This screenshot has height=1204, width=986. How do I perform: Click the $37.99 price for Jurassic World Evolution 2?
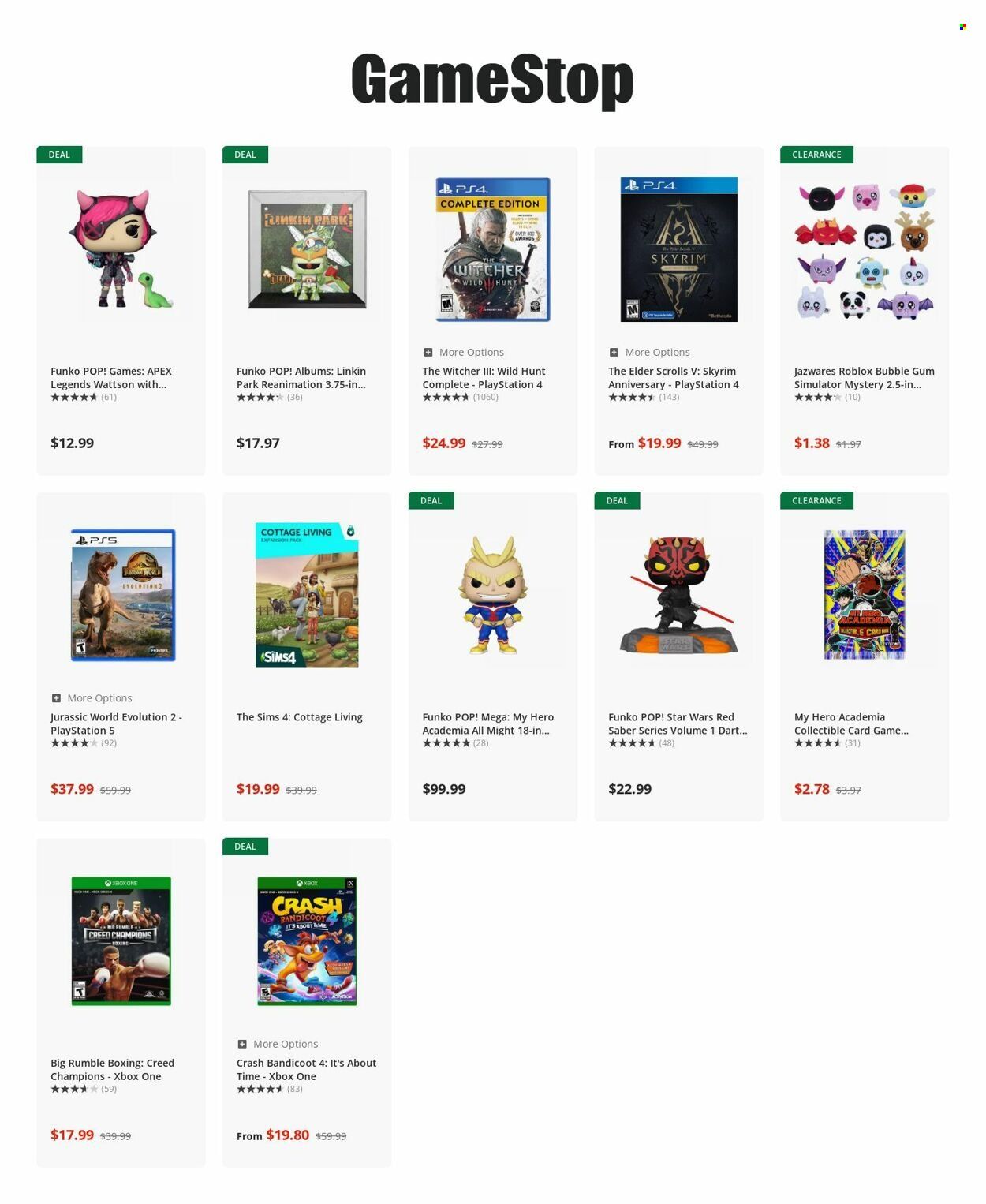pos(72,788)
